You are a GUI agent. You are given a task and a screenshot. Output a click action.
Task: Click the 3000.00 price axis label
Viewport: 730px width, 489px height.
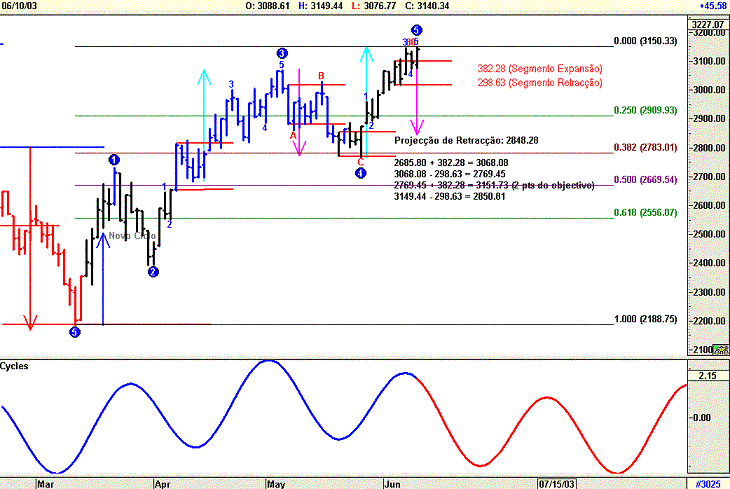point(709,89)
